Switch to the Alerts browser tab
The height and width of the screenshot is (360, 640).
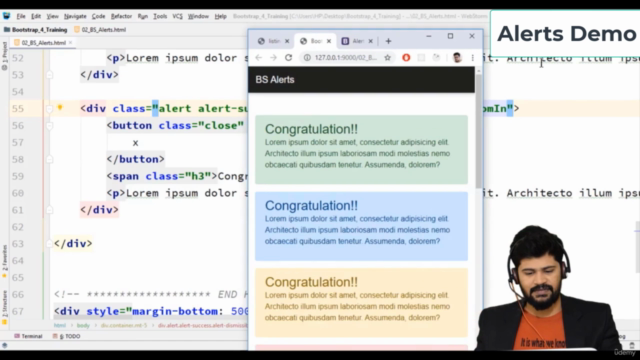353,41
